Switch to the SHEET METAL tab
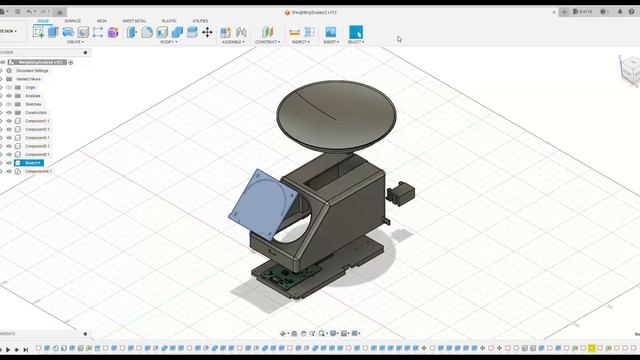Image resolution: width=640 pixels, height=360 pixels. 134,21
